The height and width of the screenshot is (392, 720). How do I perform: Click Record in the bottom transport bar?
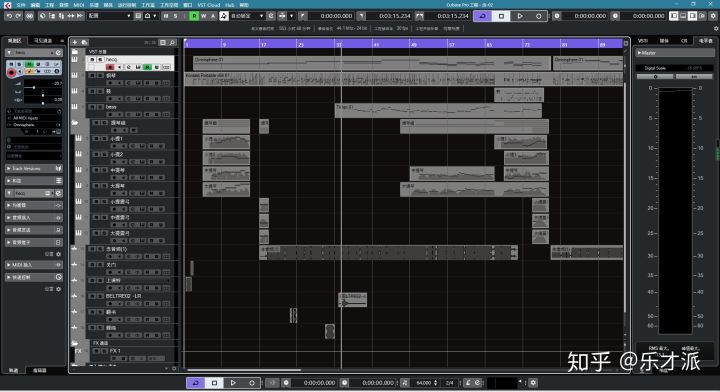[252, 382]
